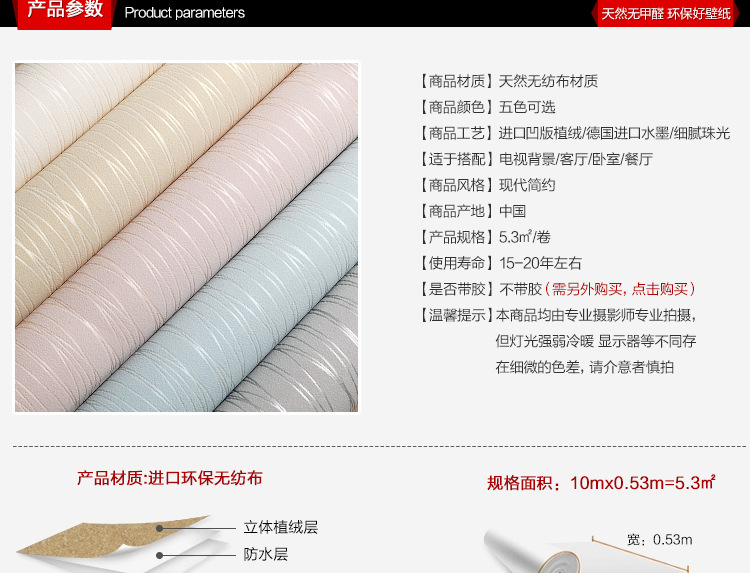Image resolution: width=750 pixels, height=573 pixels.
Task: Click the 规格面积 10mx0.53m=5.3㎡ heading
Action: 601,483
